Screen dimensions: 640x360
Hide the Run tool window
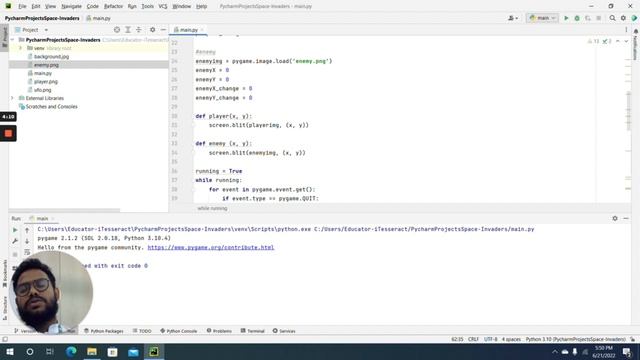[x=626, y=218]
